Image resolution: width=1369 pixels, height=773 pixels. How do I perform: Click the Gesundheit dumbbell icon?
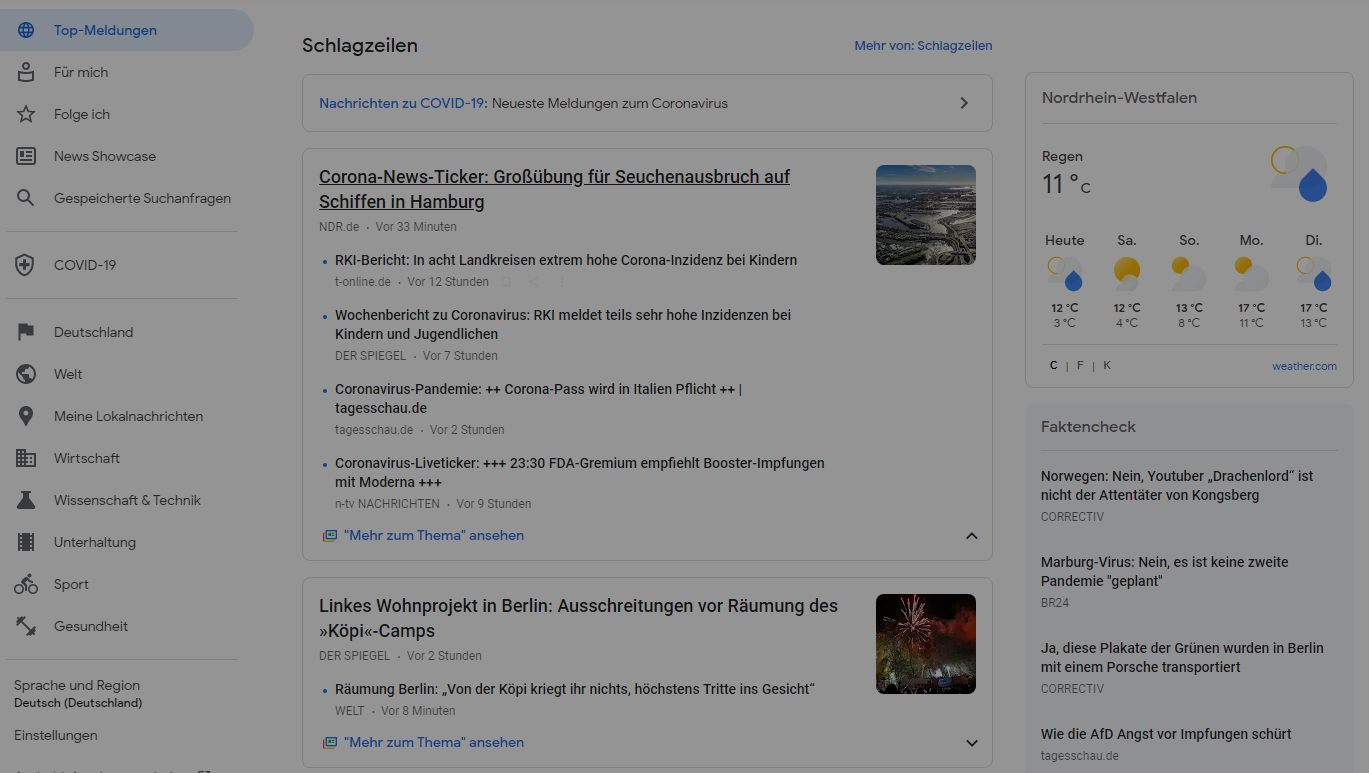(x=26, y=626)
